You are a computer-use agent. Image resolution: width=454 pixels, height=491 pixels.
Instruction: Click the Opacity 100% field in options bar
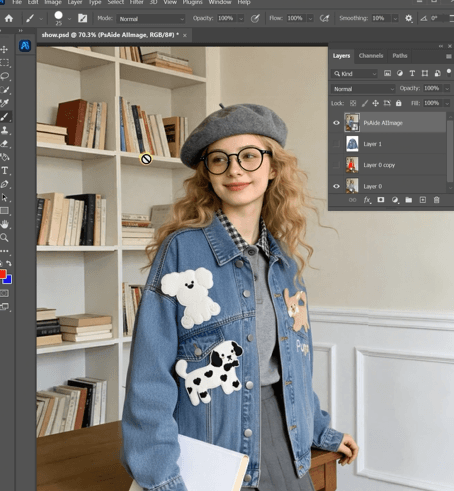pos(226,18)
